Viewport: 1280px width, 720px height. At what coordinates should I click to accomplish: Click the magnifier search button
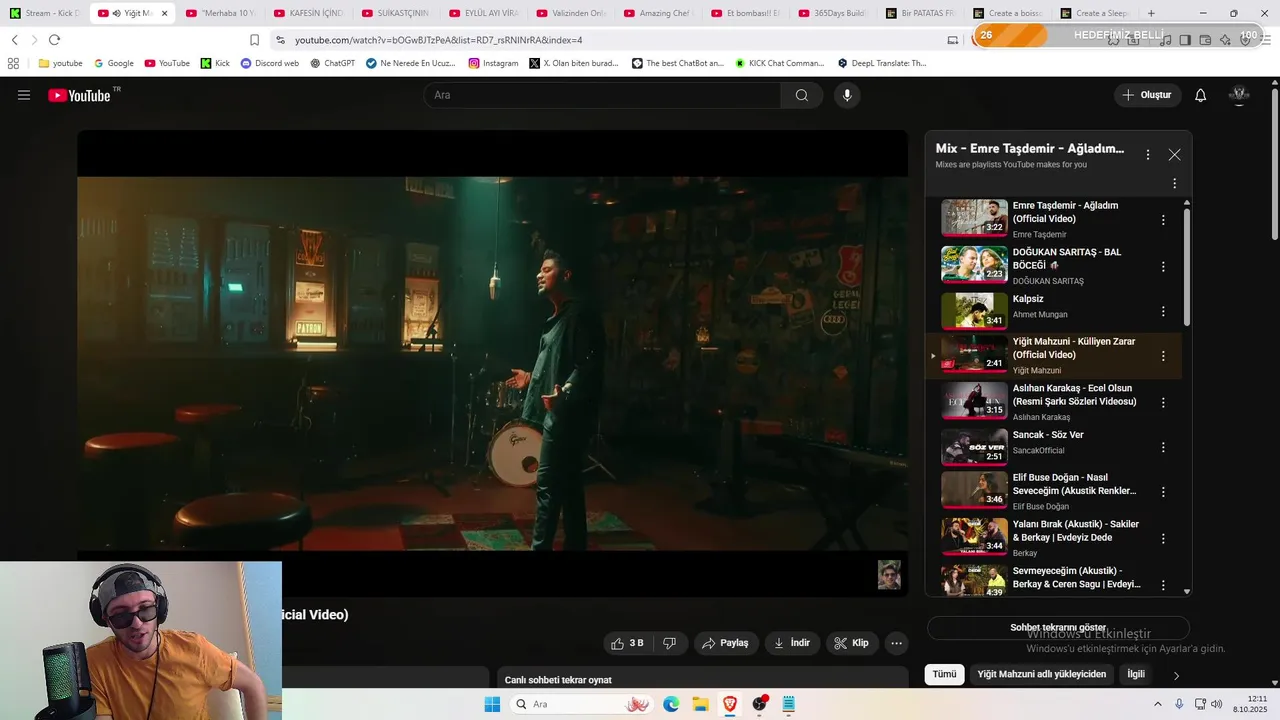click(x=802, y=95)
